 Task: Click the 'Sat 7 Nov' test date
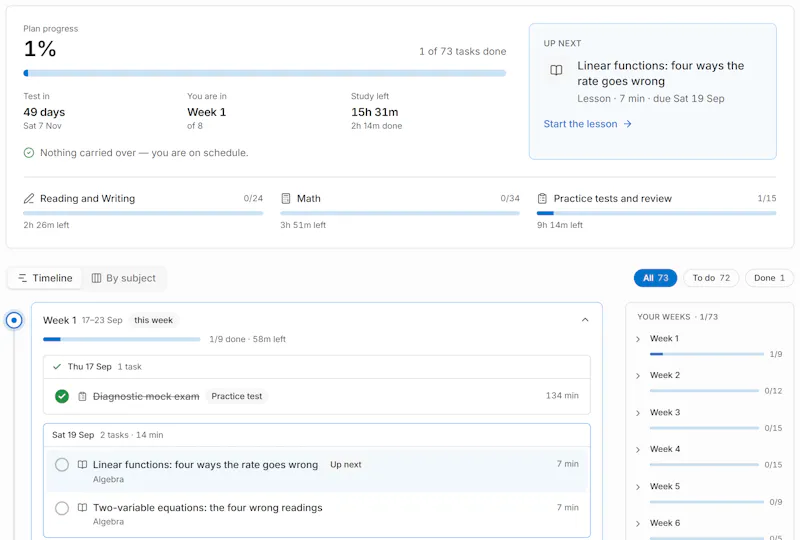pos(42,126)
